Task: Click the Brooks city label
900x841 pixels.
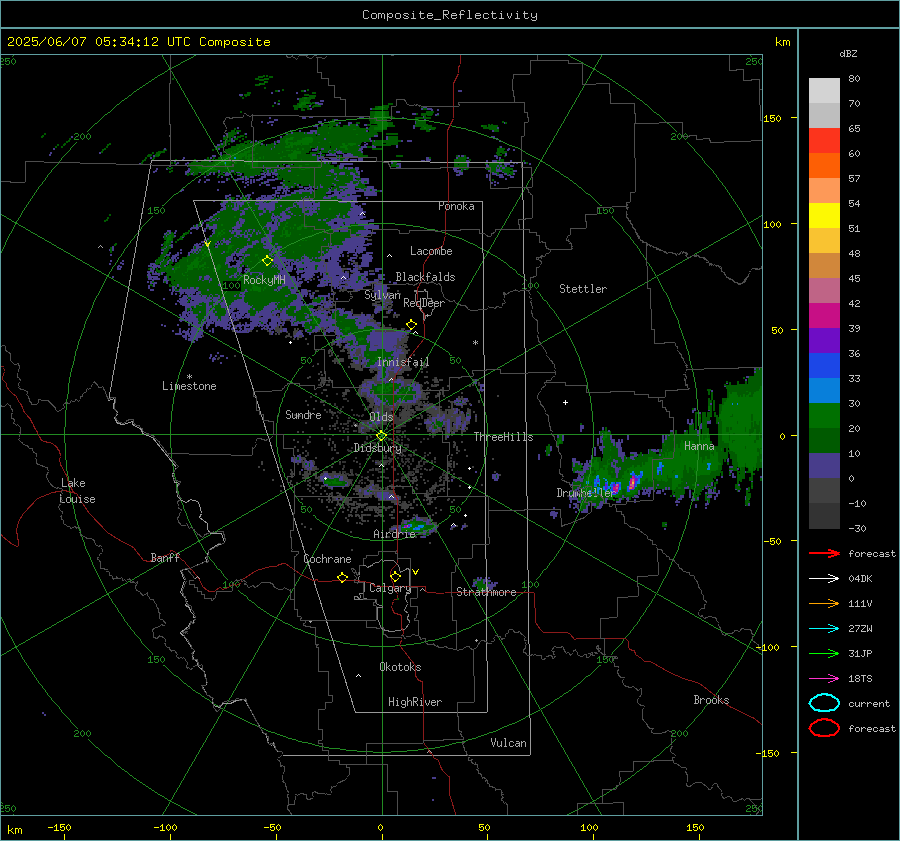Action: coord(711,700)
